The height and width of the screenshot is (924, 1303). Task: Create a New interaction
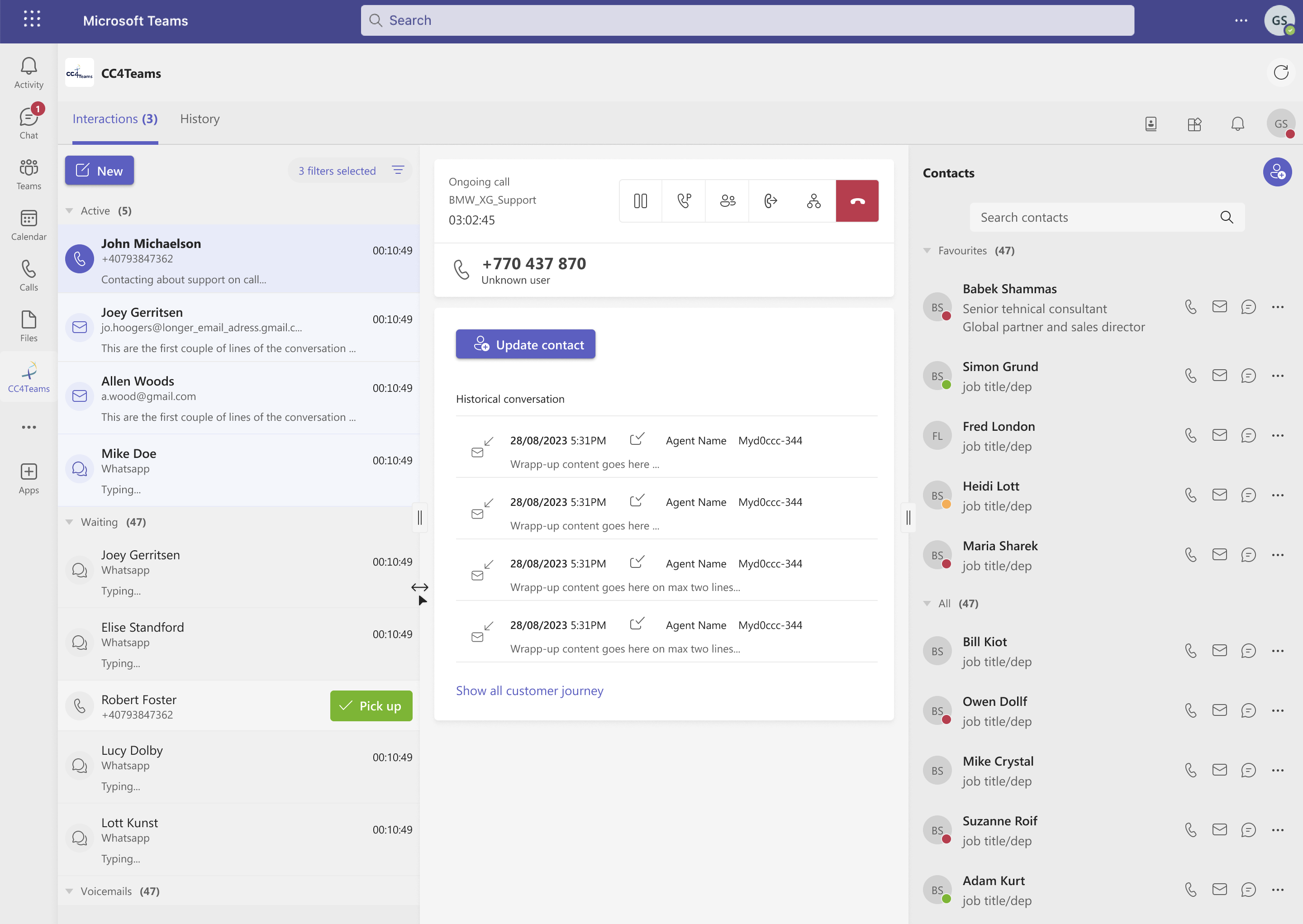pyautogui.click(x=100, y=170)
